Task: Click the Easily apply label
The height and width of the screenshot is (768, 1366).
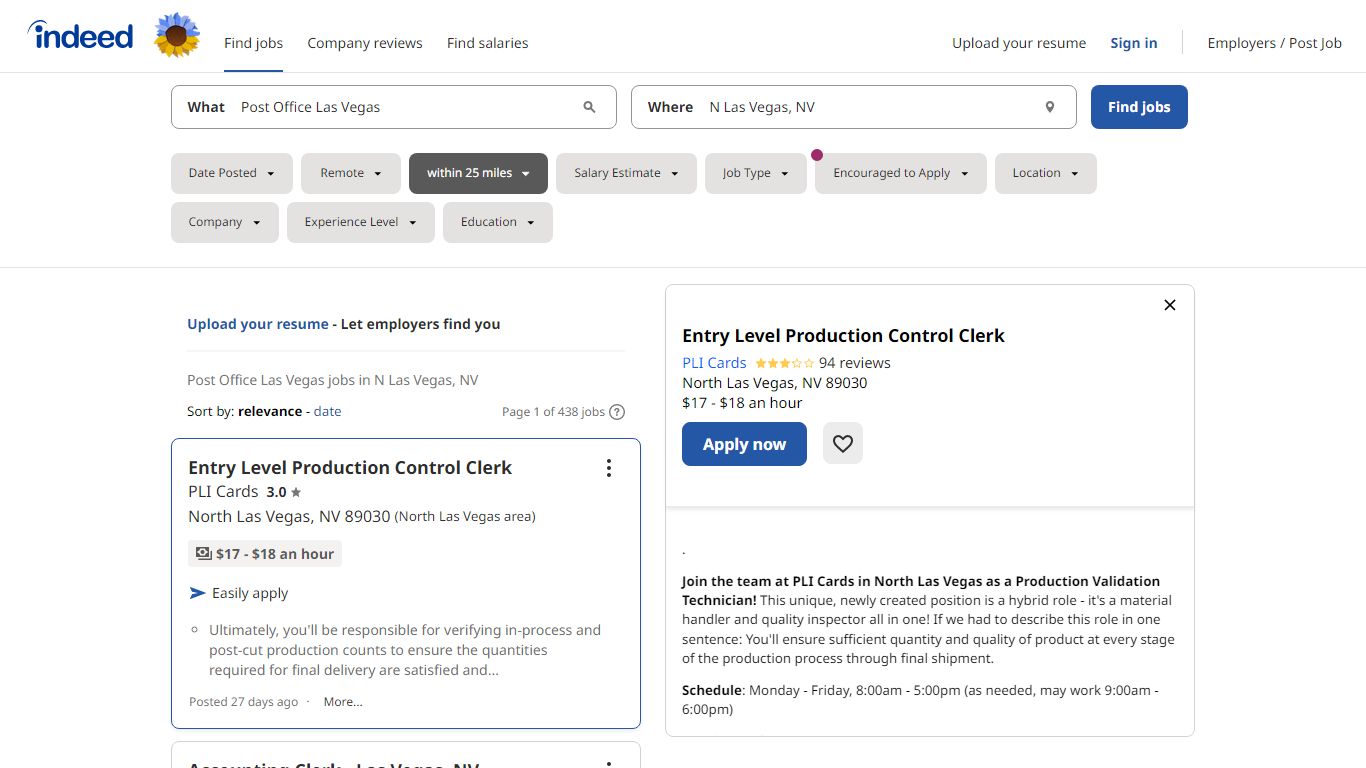Action: [250, 593]
